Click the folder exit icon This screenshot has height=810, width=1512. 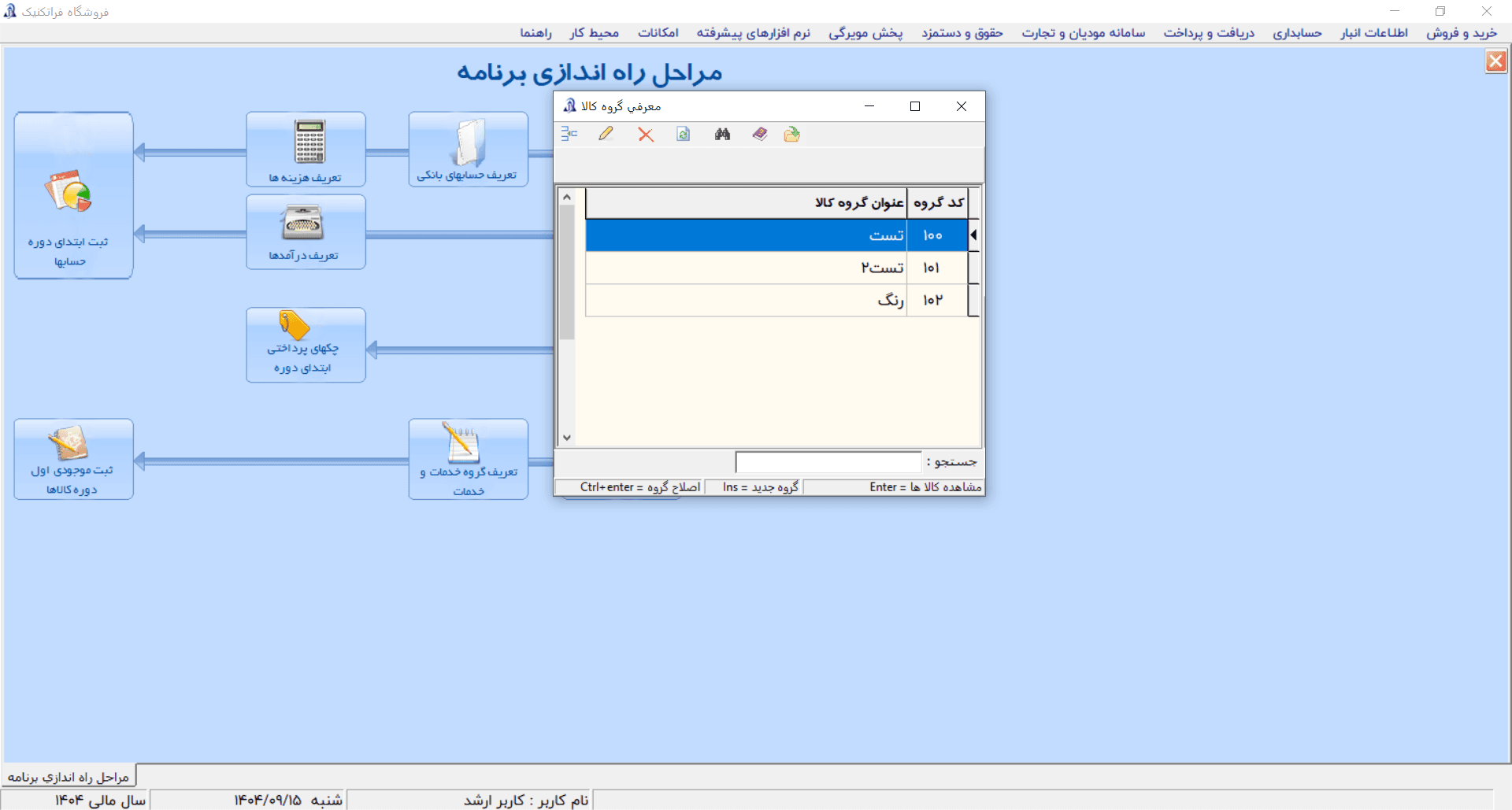point(792,135)
